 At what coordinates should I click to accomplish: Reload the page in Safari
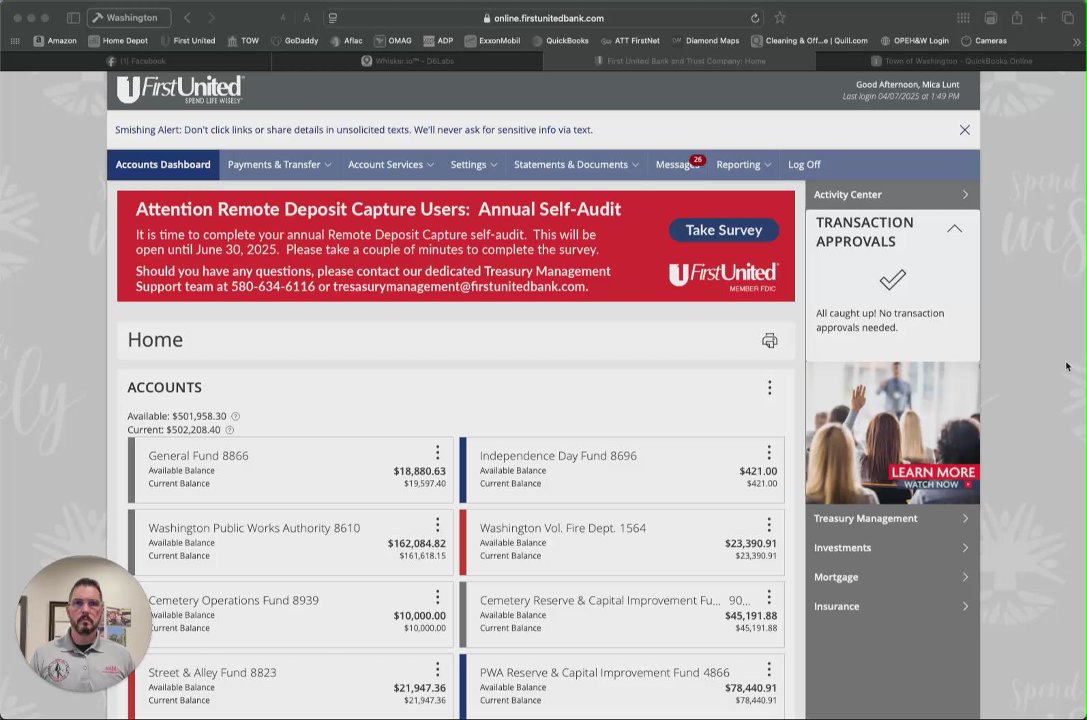[755, 18]
